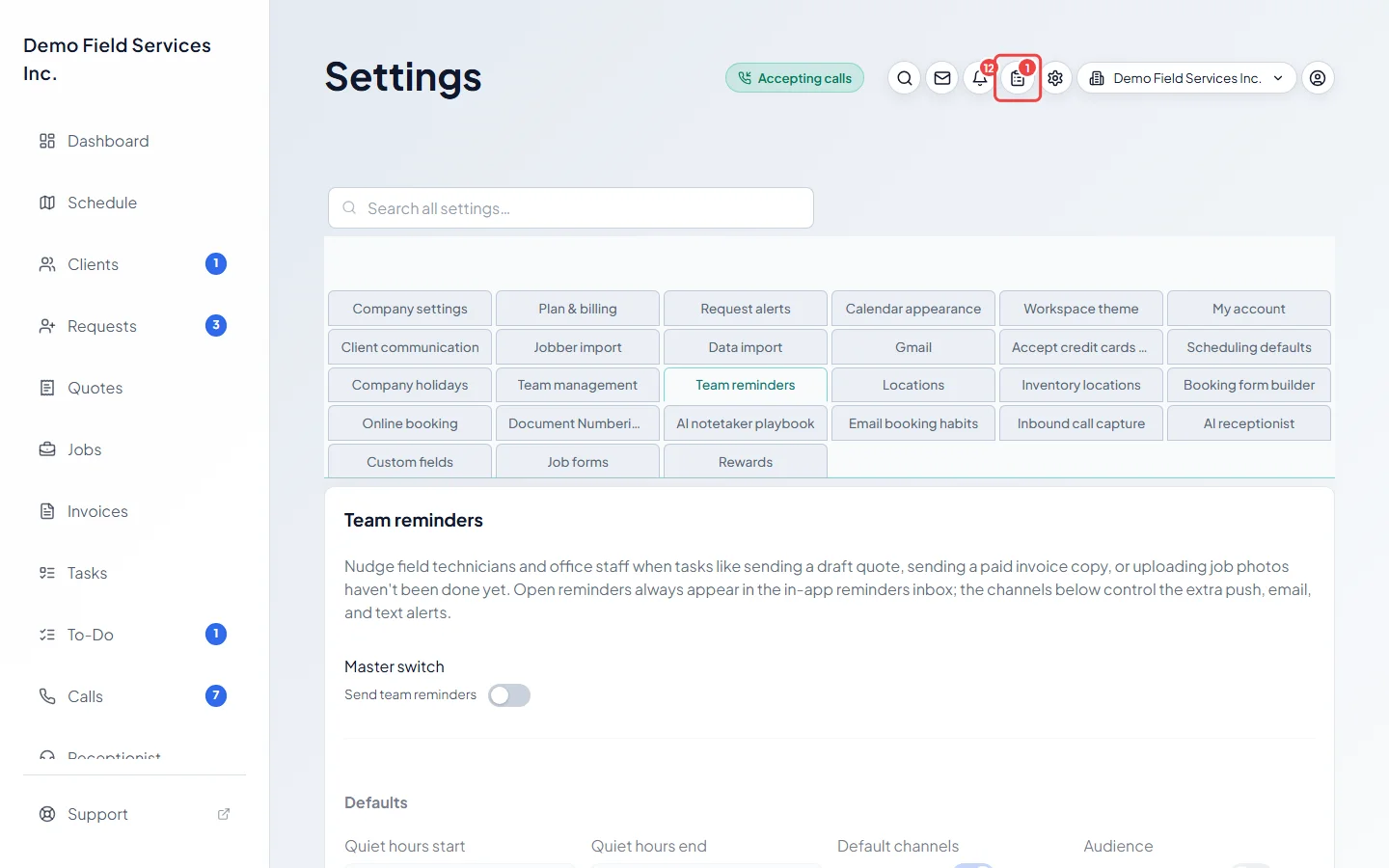
Task: Select the Jobber import tab
Action: pyautogui.click(x=578, y=347)
